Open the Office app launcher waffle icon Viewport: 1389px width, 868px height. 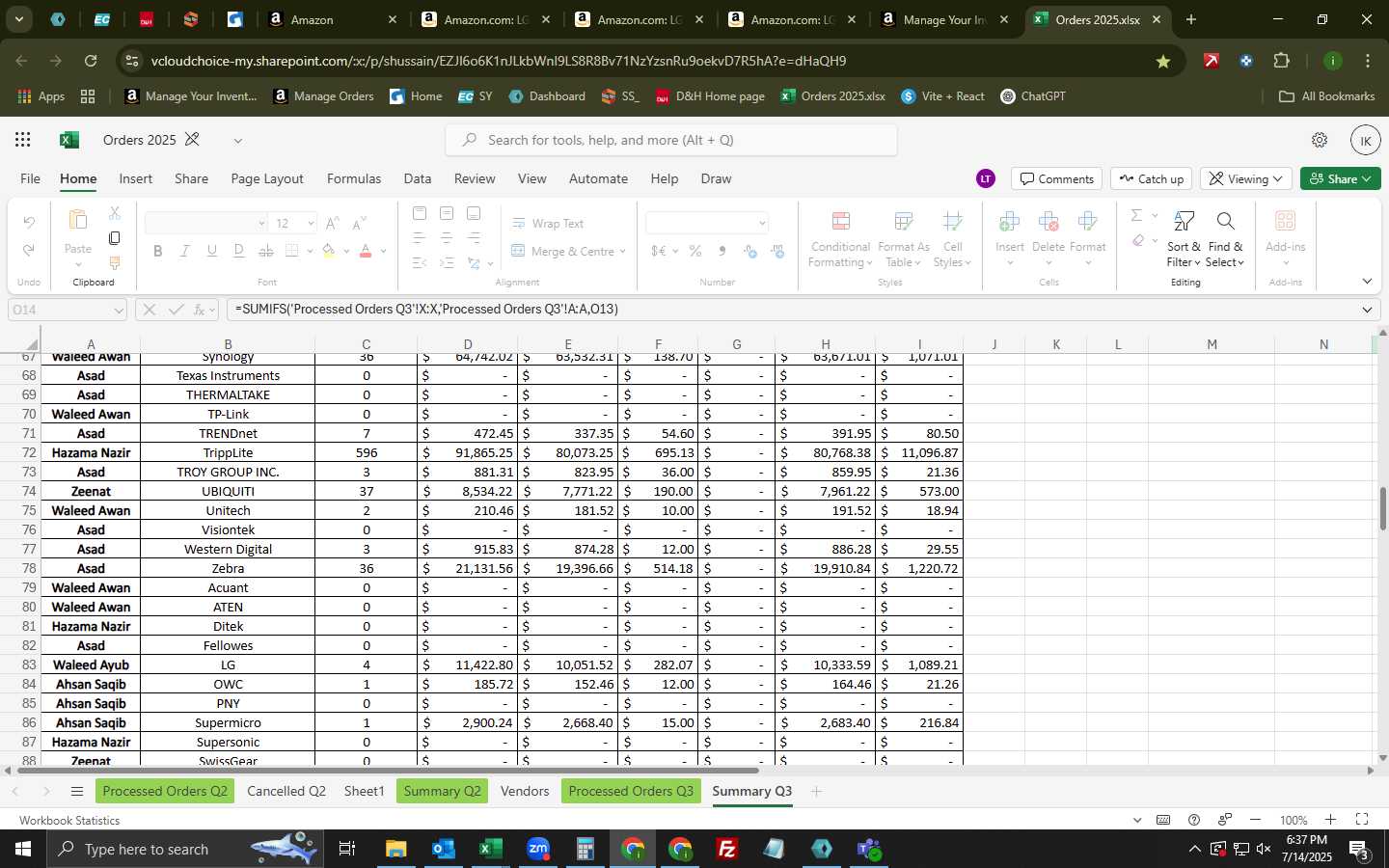click(22, 140)
